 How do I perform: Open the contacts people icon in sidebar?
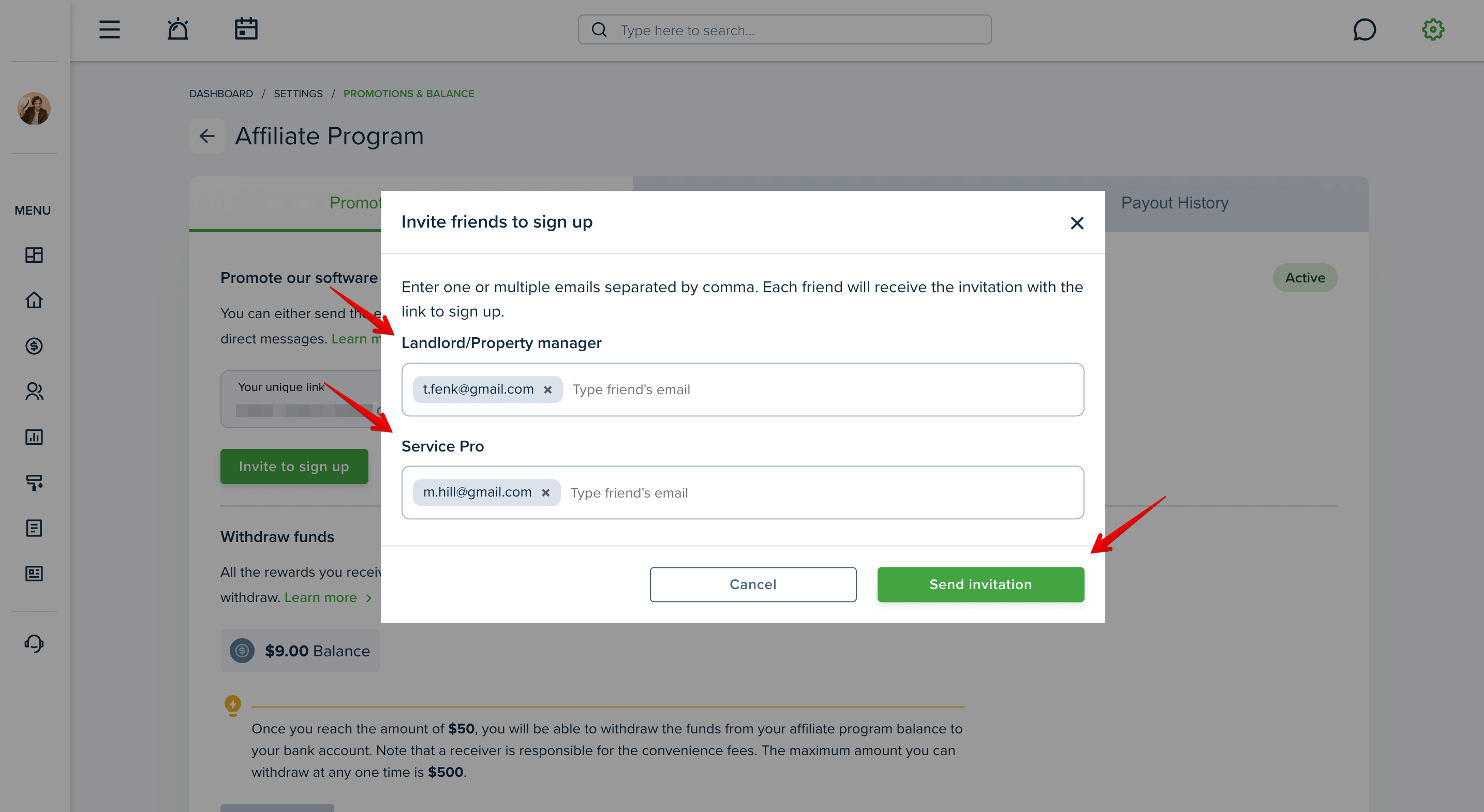(34, 391)
